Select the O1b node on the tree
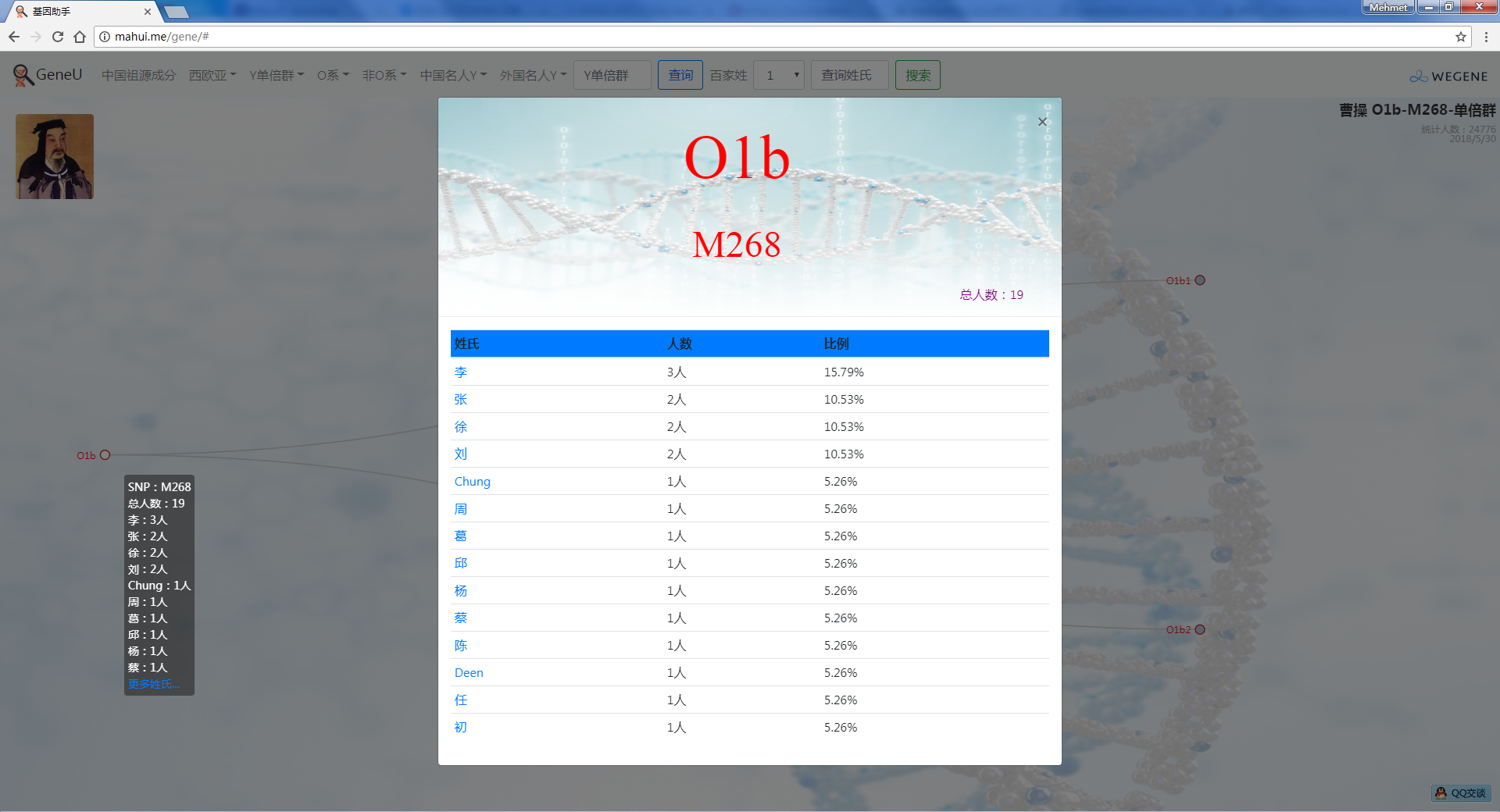This screenshot has width=1500, height=812. tap(105, 455)
